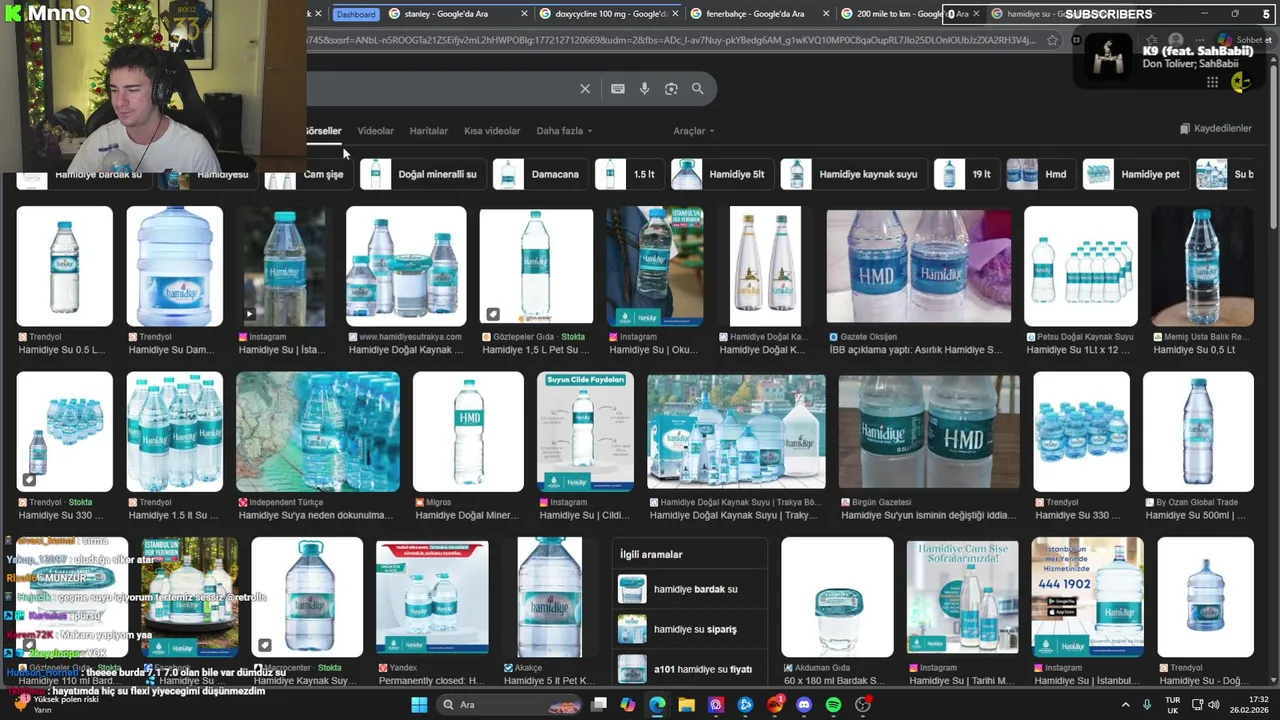
Task: Select related search hamidiye bardak su
Action: pyautogui.click(x=689, y=590)
